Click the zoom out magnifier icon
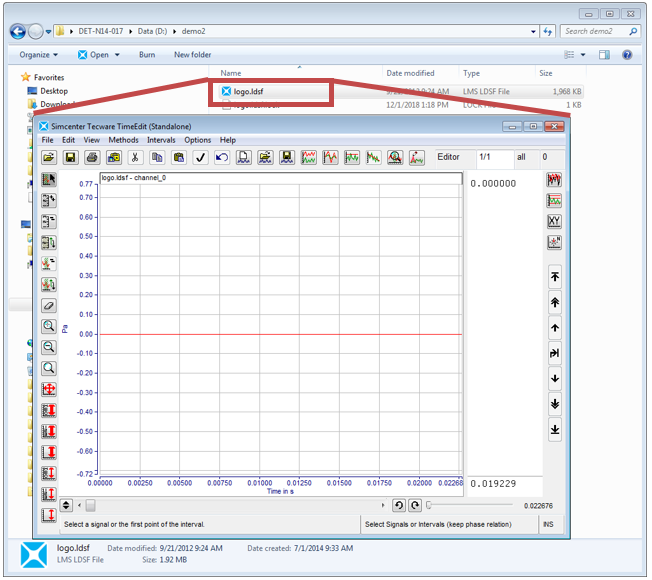 point(49,348)
